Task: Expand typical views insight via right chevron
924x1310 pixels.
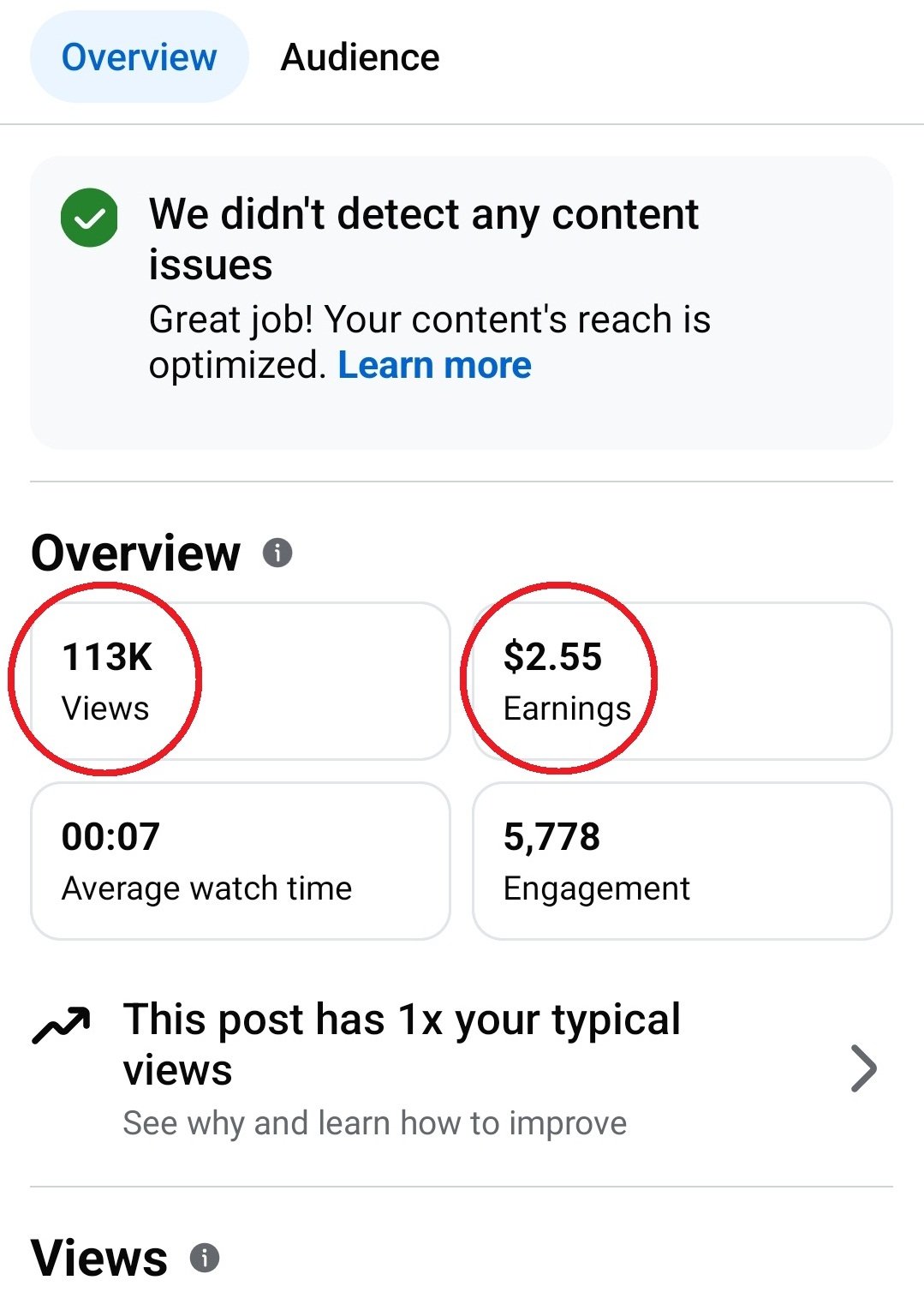Action: (x=863, y=1068)
